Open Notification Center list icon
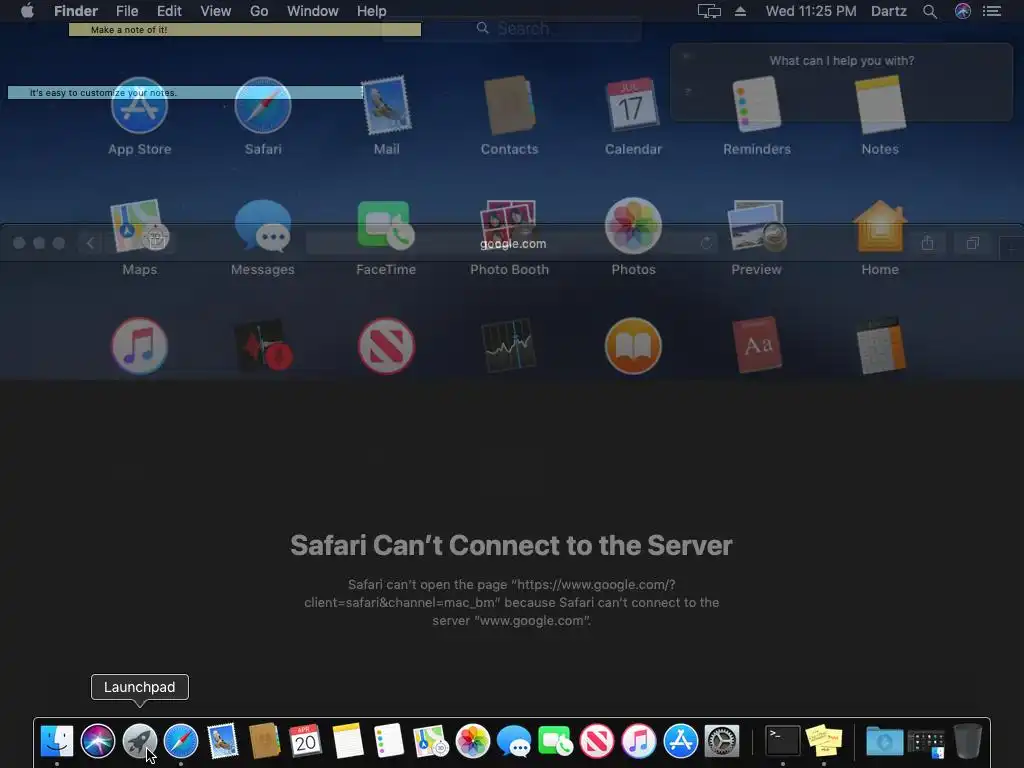 [x=992, y=11]
